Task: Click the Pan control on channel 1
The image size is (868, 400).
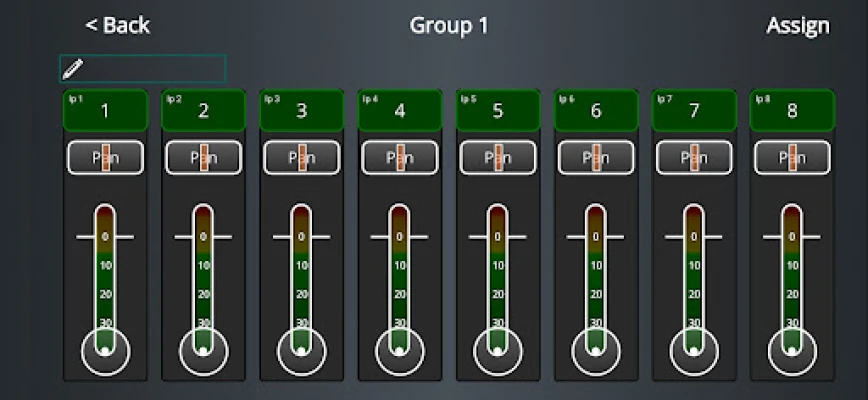Action: 105,157
